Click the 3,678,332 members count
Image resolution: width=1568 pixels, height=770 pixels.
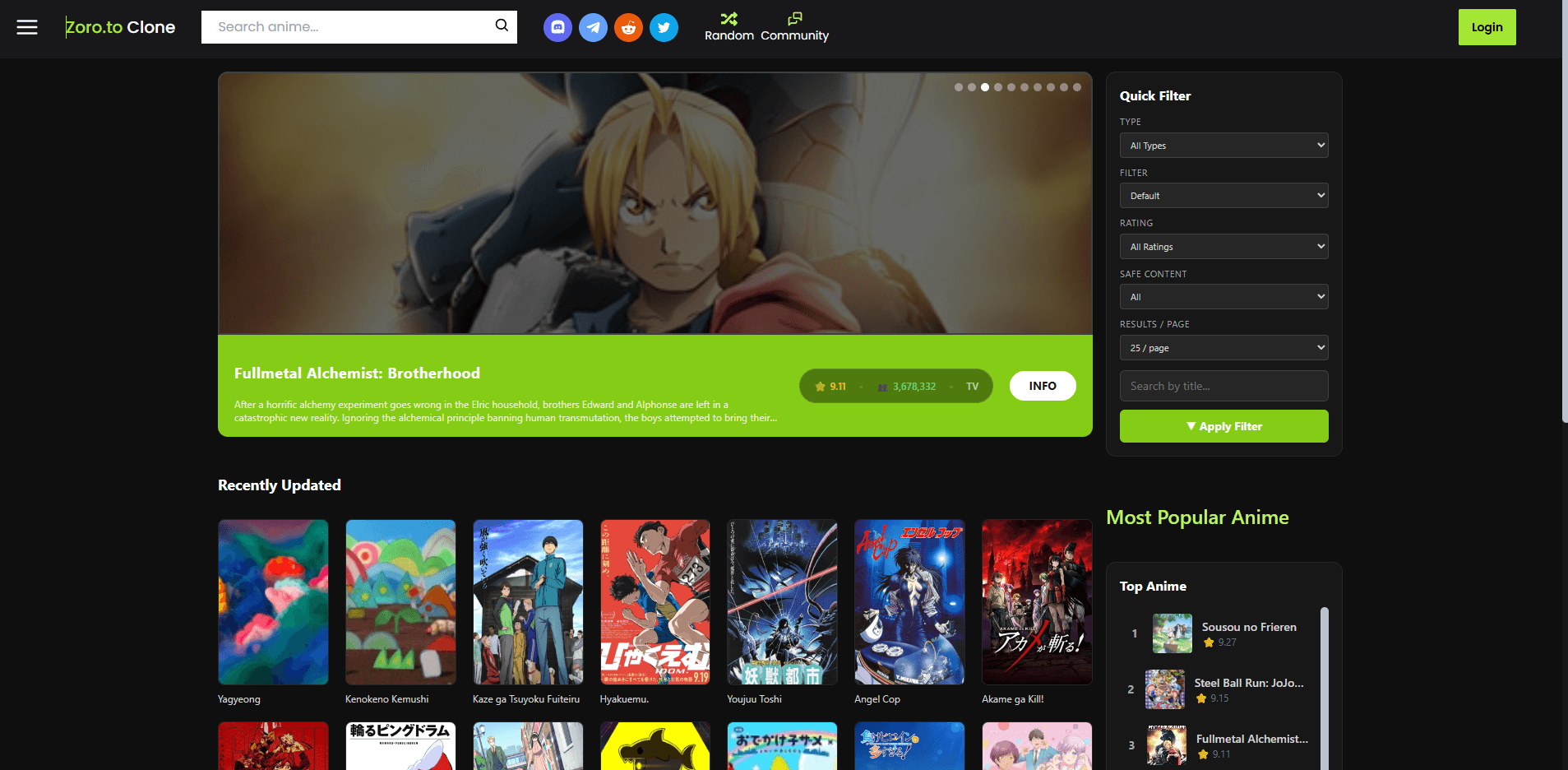tap(914, 387)
